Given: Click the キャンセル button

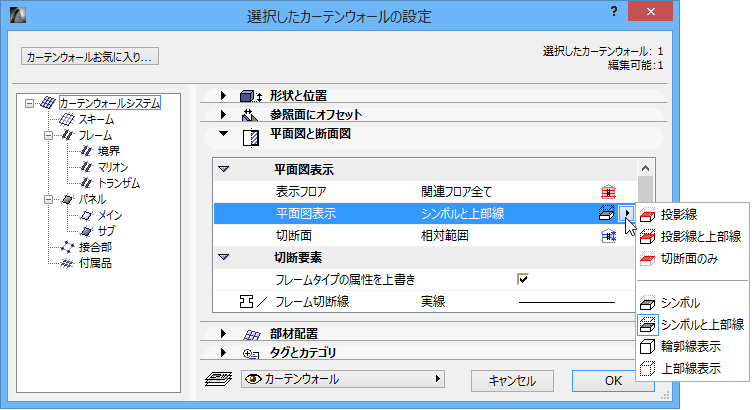Looking at the screenshot, I should pos(512,381).
